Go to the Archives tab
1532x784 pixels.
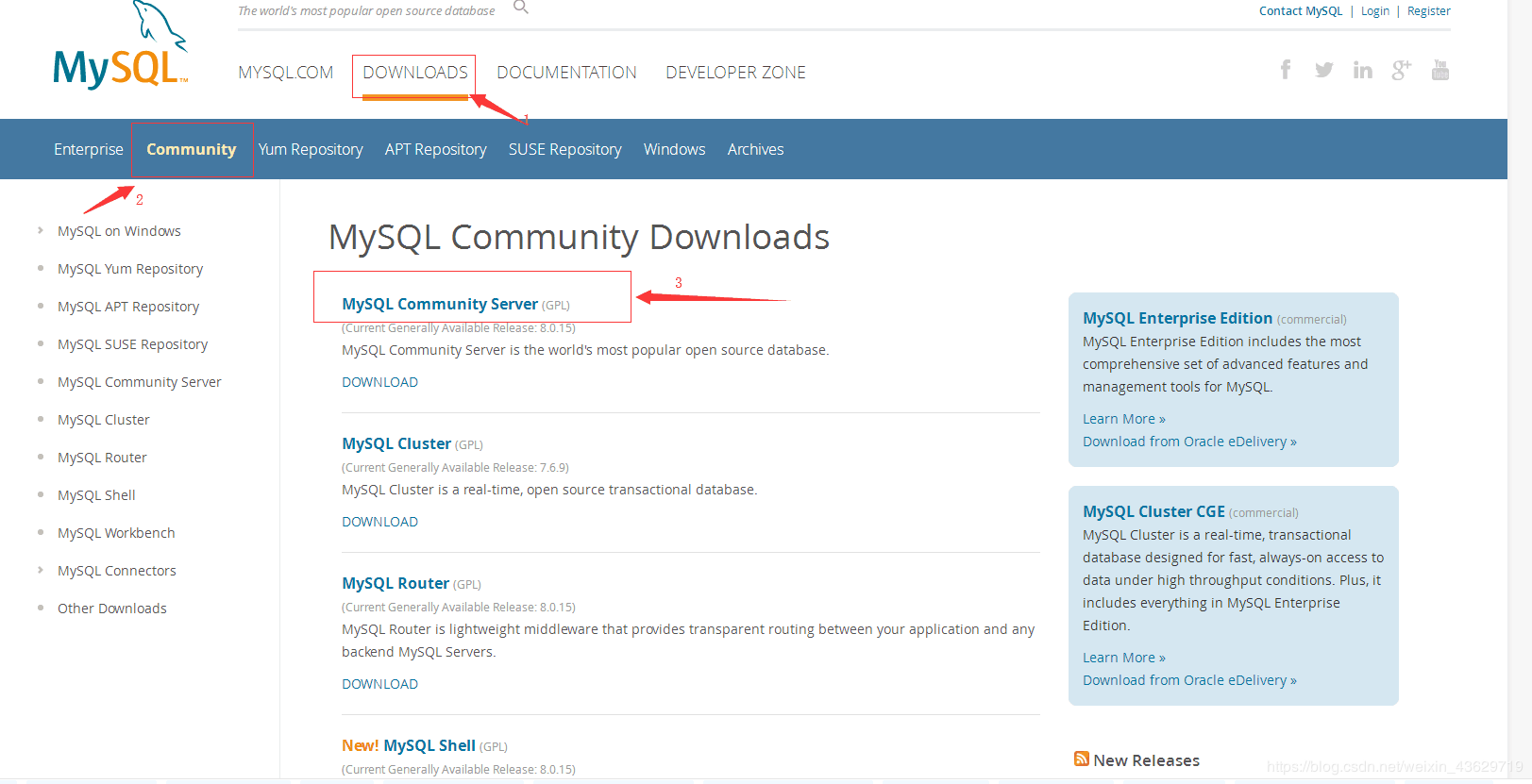point(755,149)
